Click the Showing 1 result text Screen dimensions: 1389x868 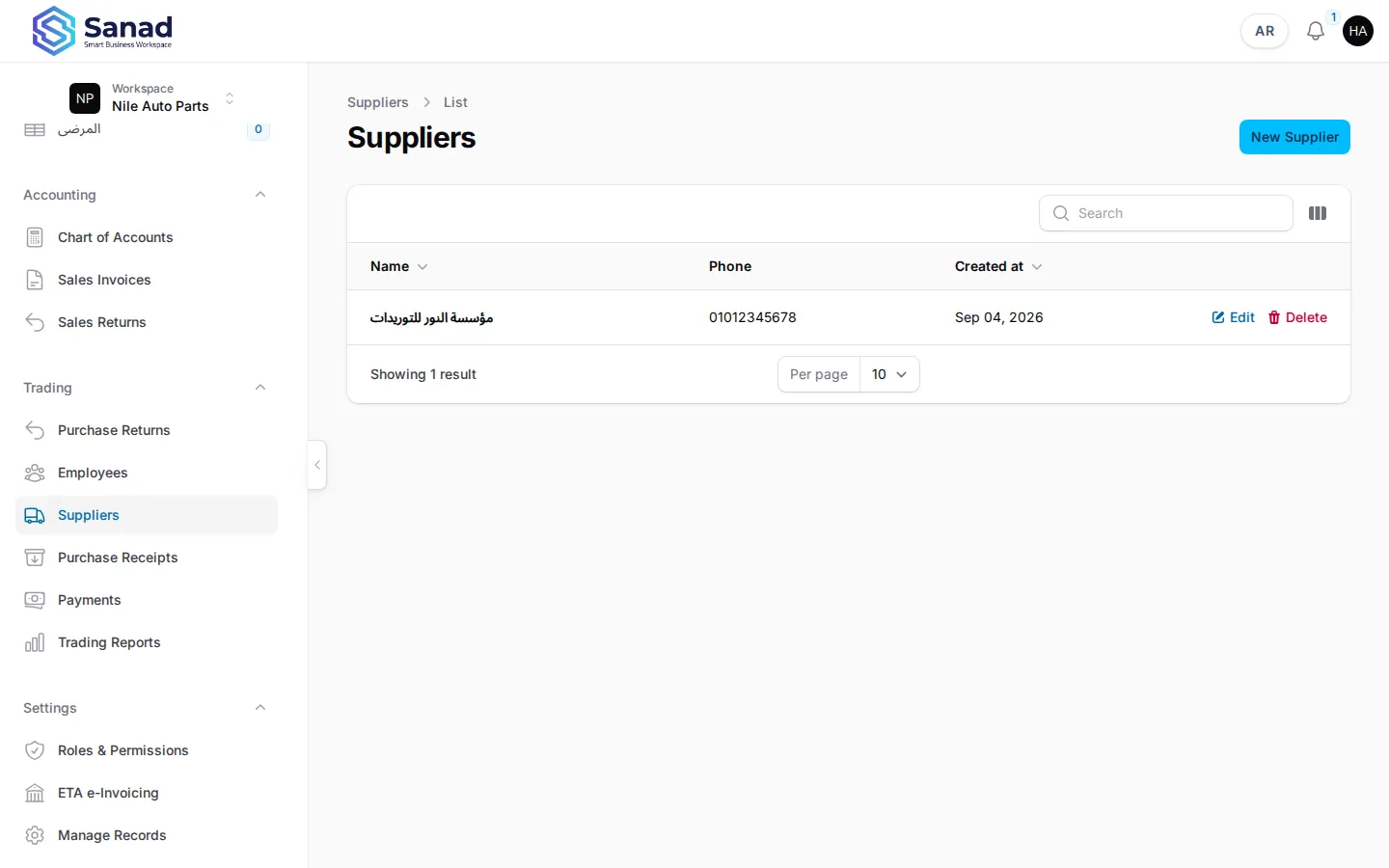click(x=423, y=374)
